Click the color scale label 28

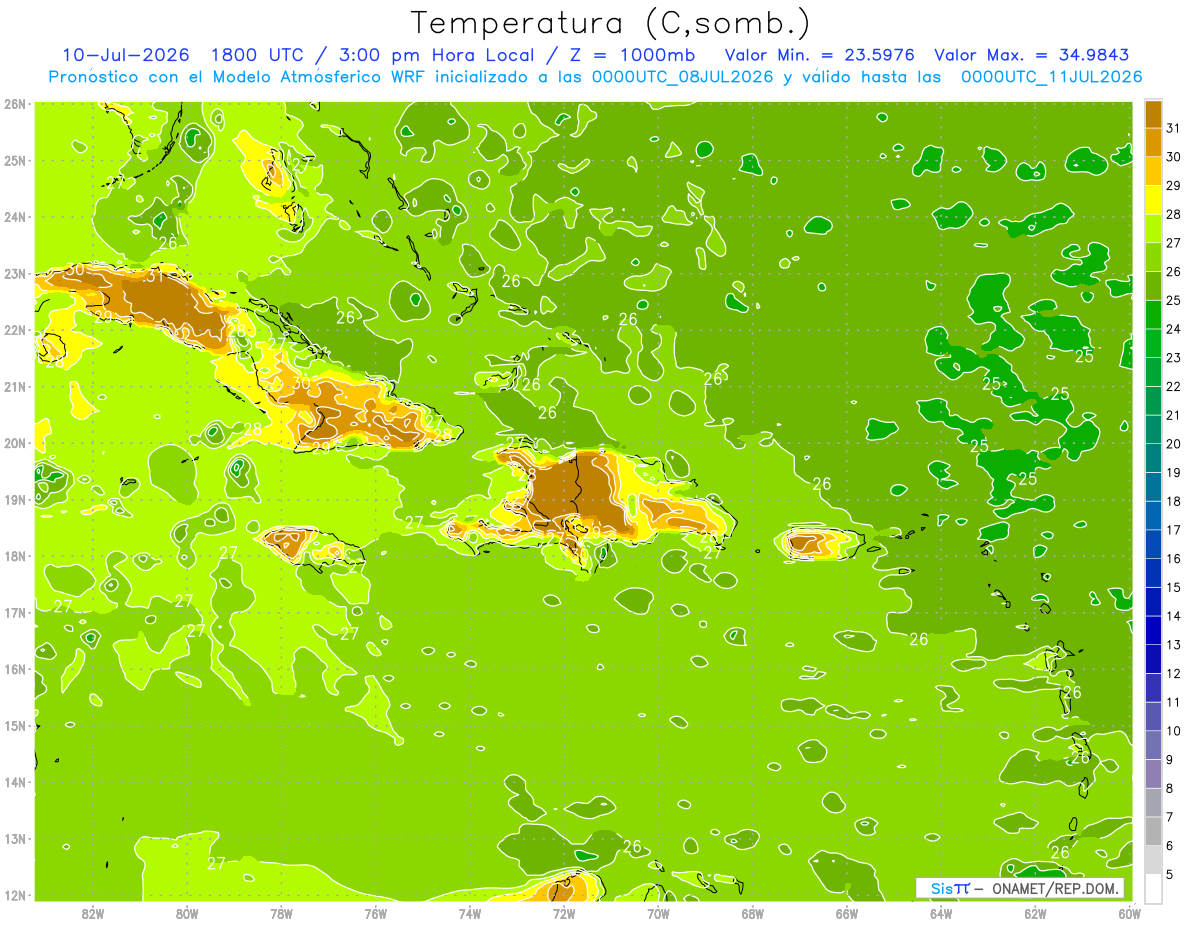[1173, 214]
